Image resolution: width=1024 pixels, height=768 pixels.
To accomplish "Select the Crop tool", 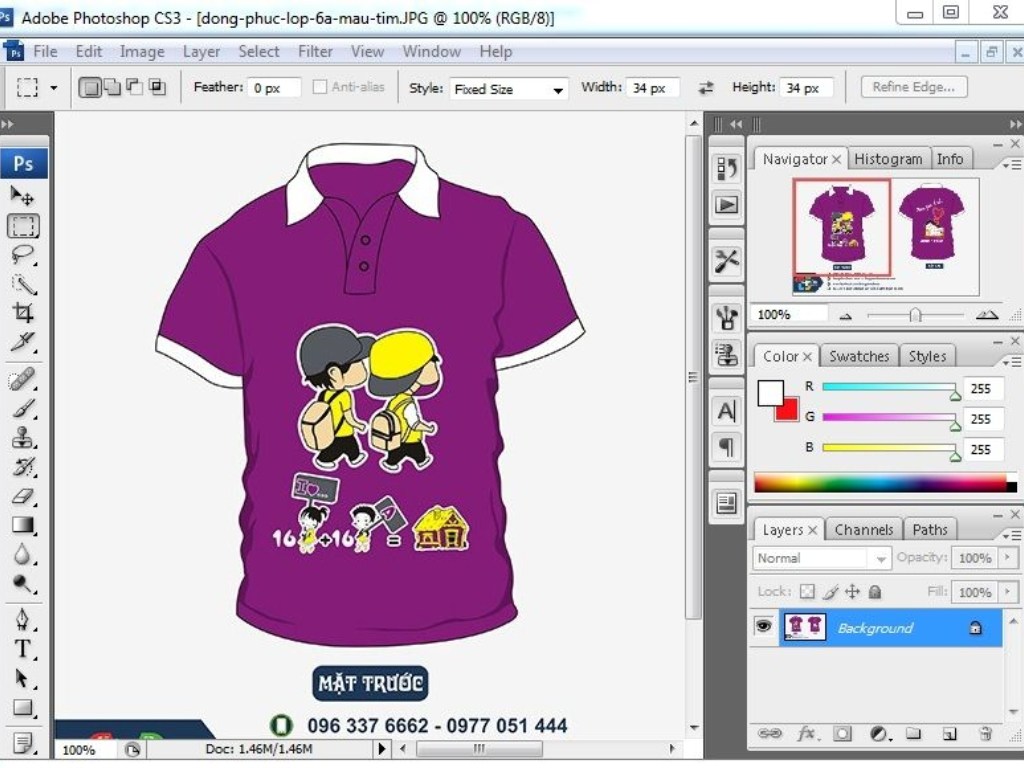I will (22, 312).
